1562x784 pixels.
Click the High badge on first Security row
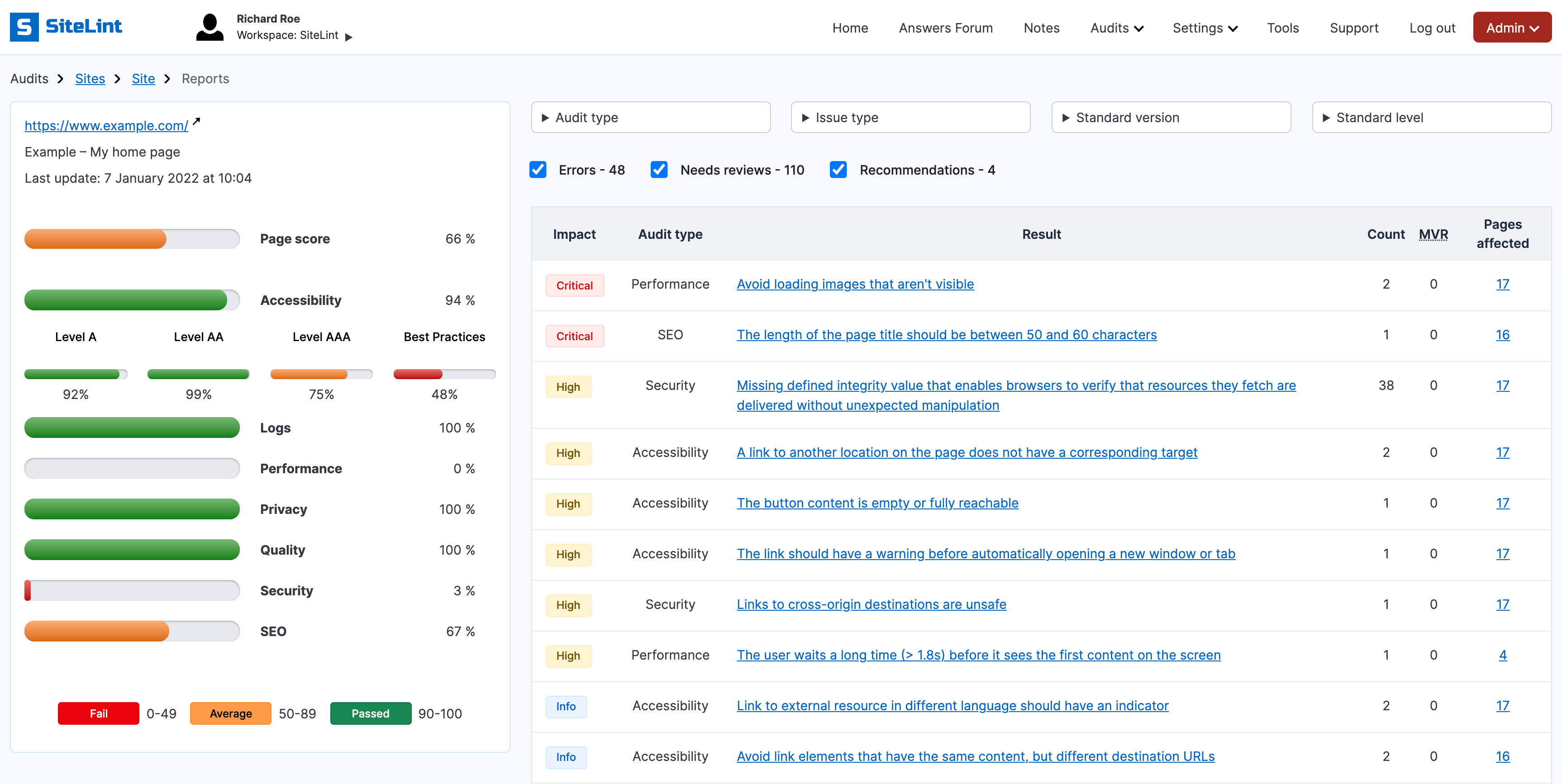567,387
